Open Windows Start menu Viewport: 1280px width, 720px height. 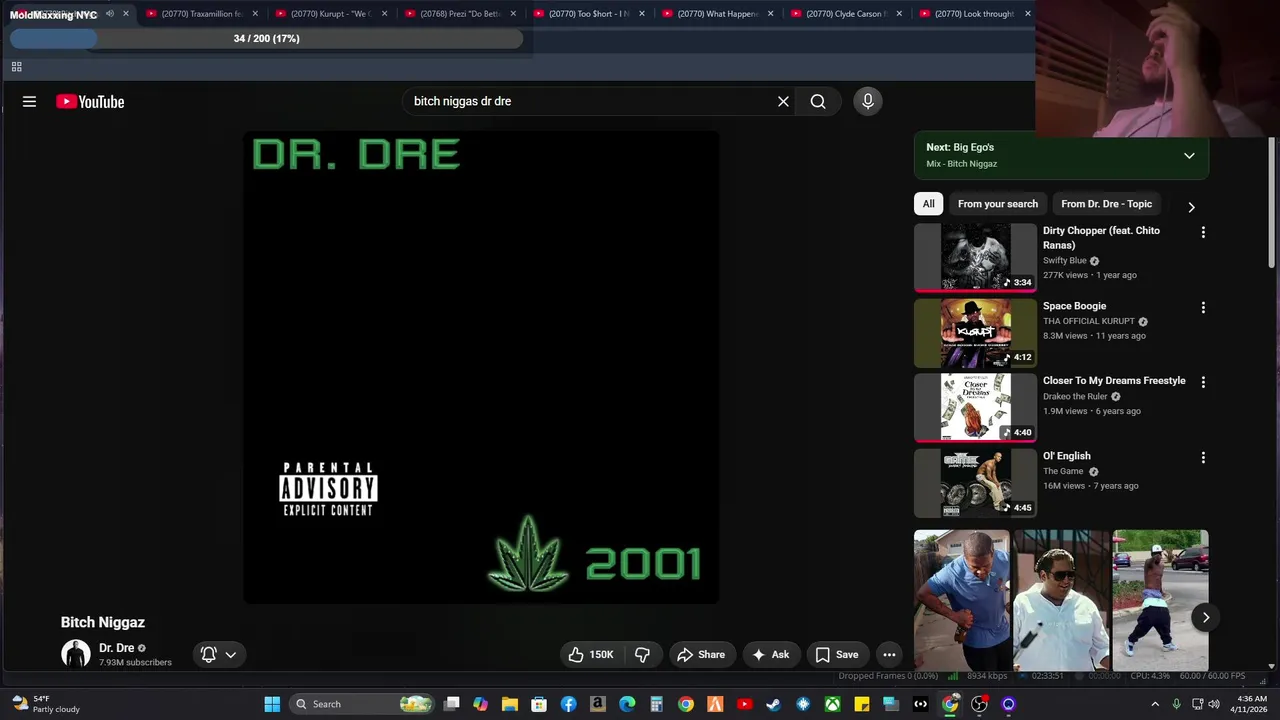[272, 704]
